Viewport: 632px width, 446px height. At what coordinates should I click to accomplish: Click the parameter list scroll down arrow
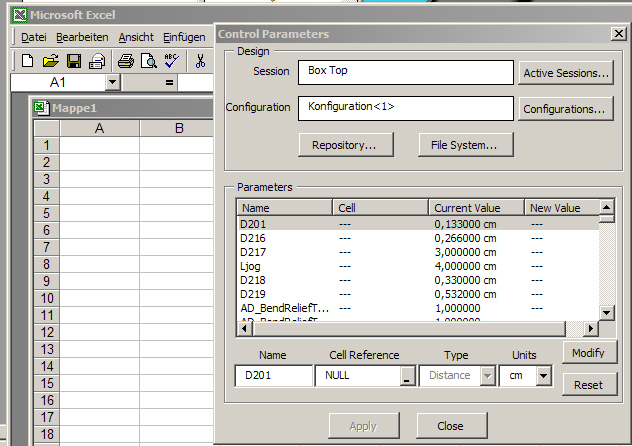pos(607,312)
